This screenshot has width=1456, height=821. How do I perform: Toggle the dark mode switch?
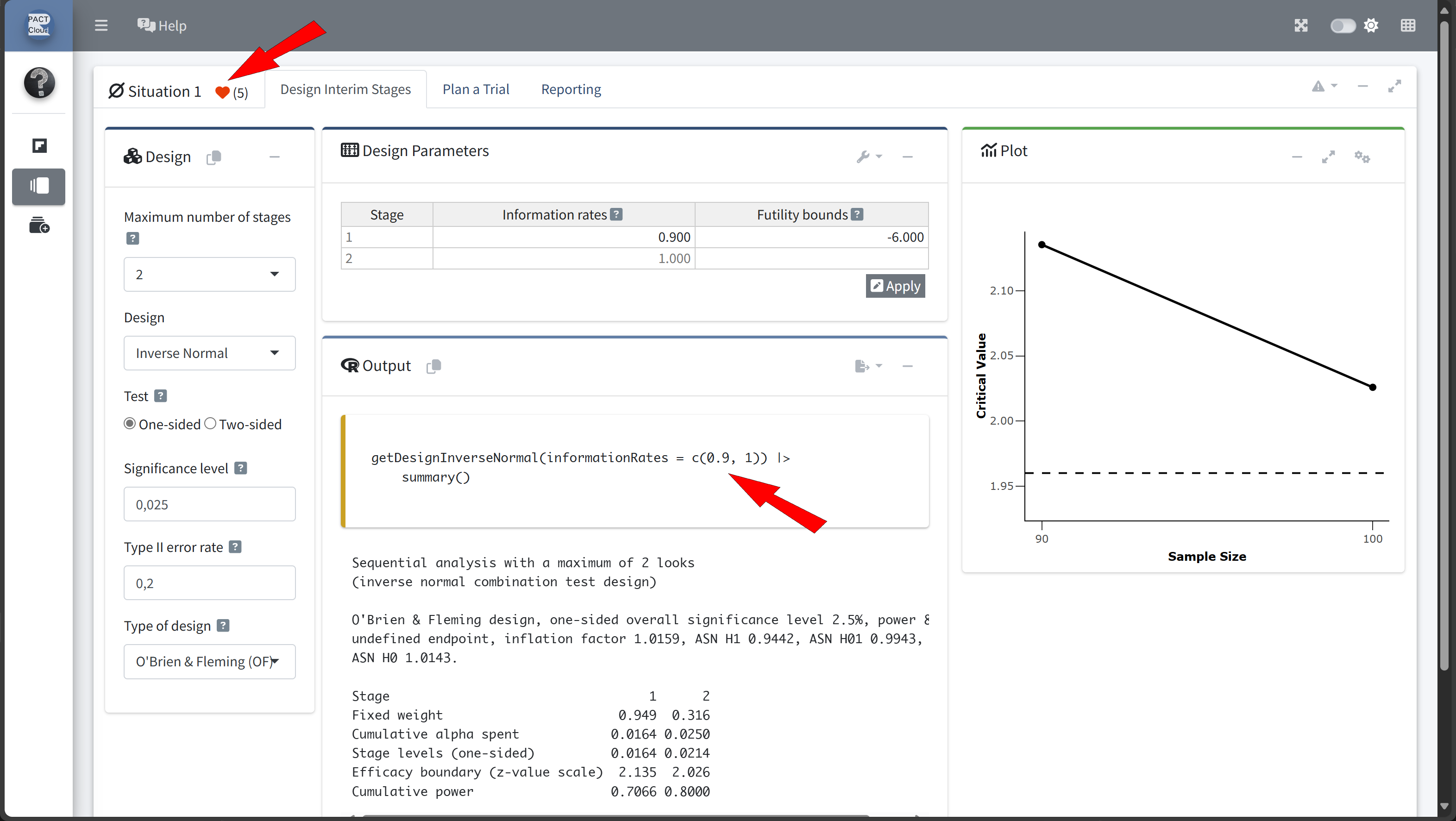pos(1343,25)
